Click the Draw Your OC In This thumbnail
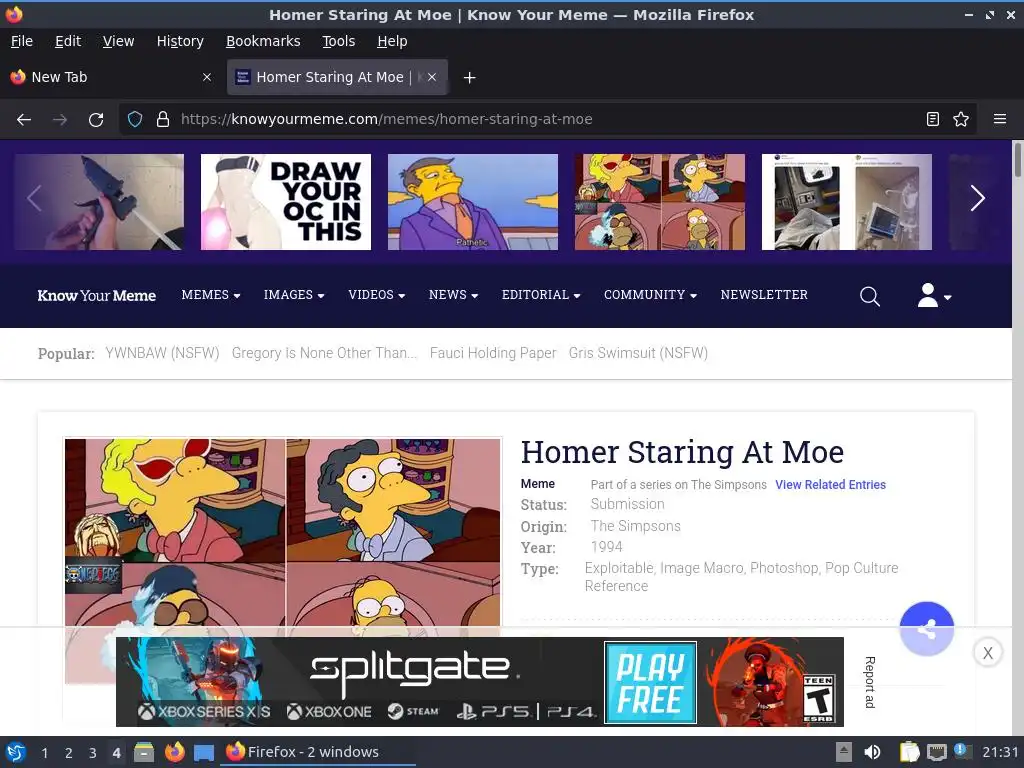 pyautogui.click(x=285, y=202)
